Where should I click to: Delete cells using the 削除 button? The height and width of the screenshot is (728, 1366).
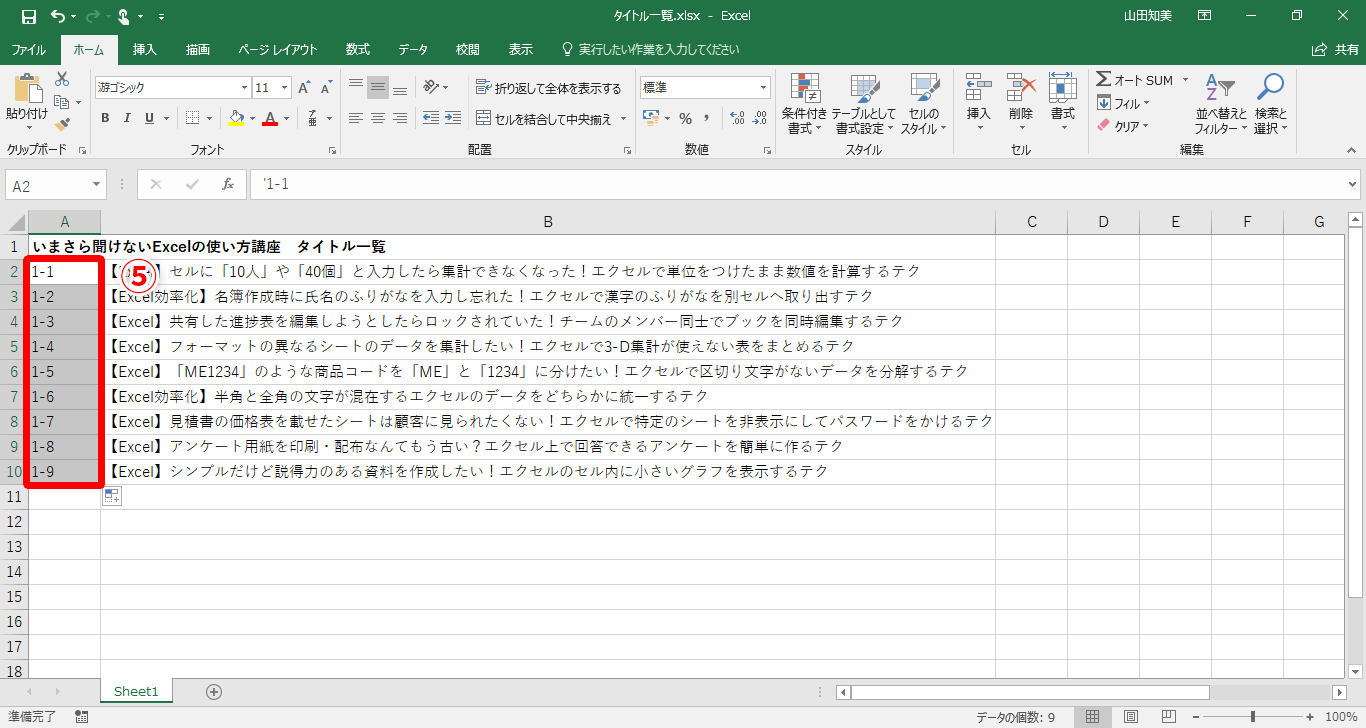[1020, 101]
